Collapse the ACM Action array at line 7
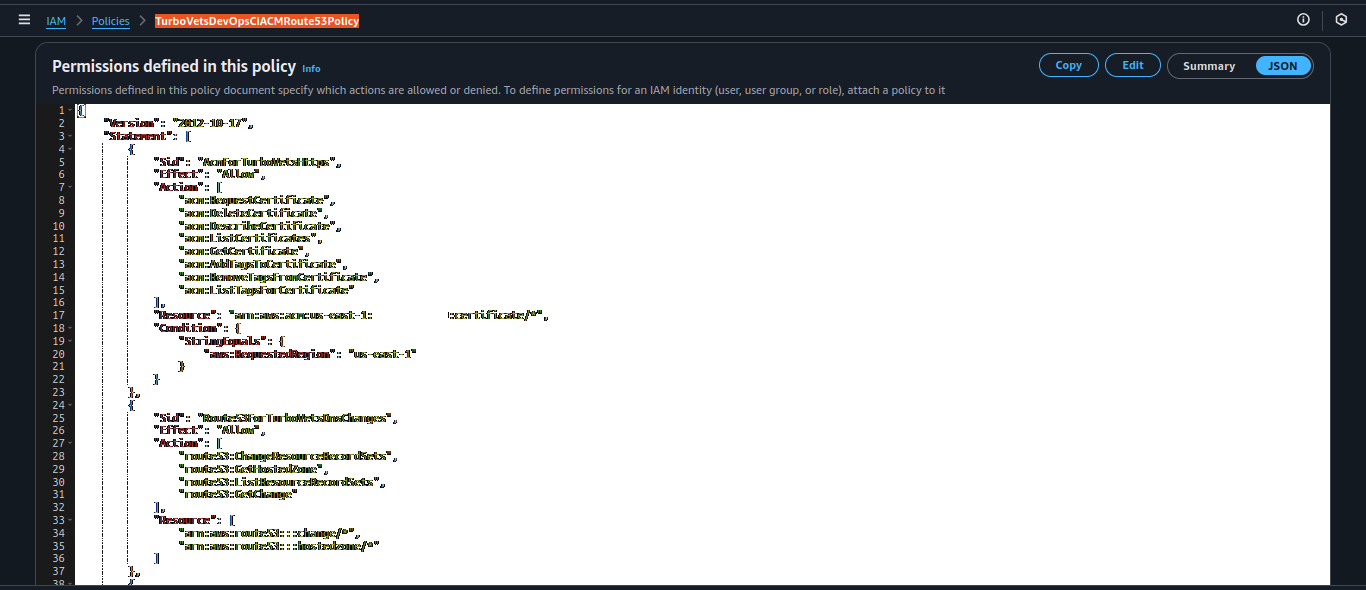The width and height of the screenshot is (1366, 590). pyautogui.click(x=70, y=187)
